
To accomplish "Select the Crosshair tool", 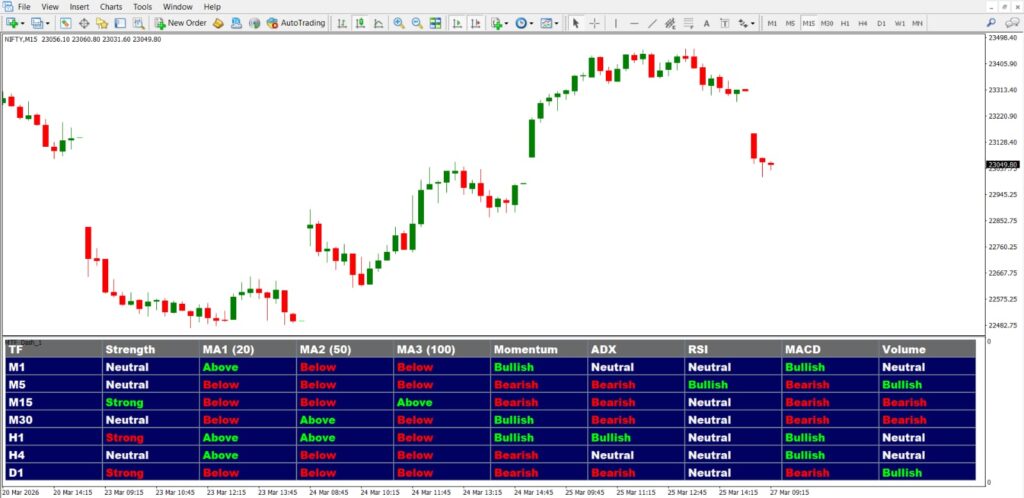I will (x=594, y=22).
